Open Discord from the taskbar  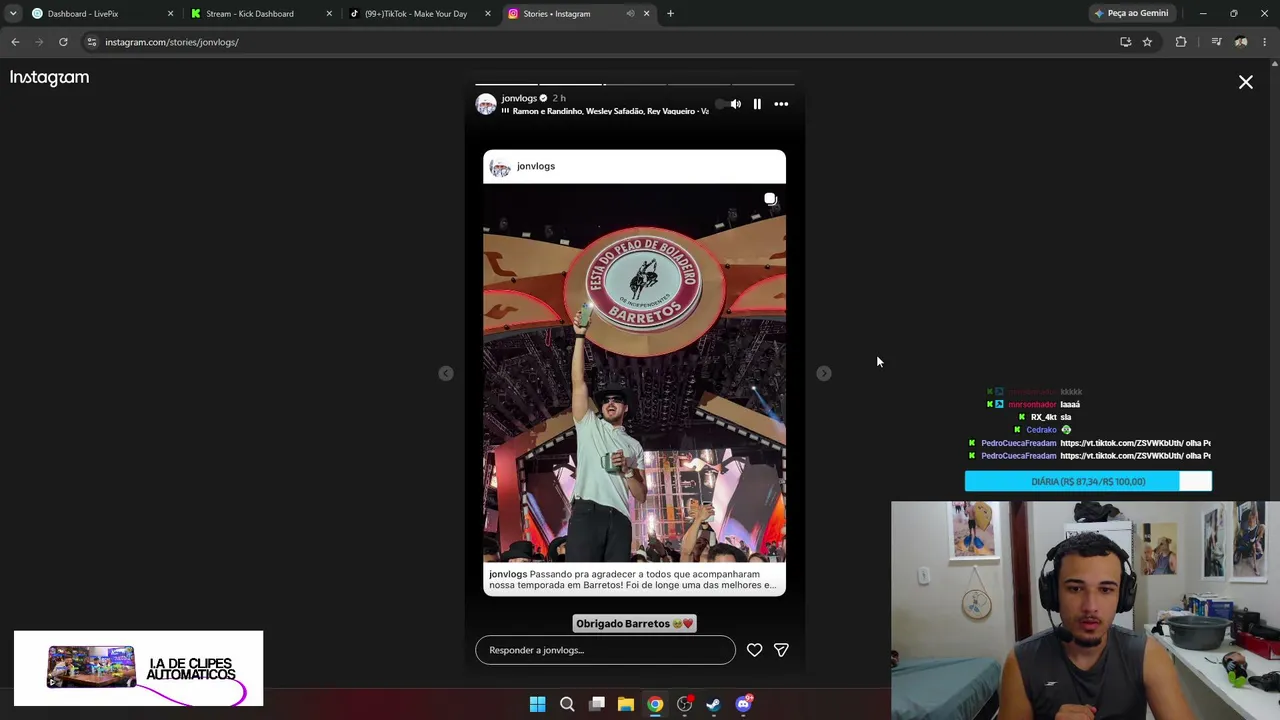743,704
